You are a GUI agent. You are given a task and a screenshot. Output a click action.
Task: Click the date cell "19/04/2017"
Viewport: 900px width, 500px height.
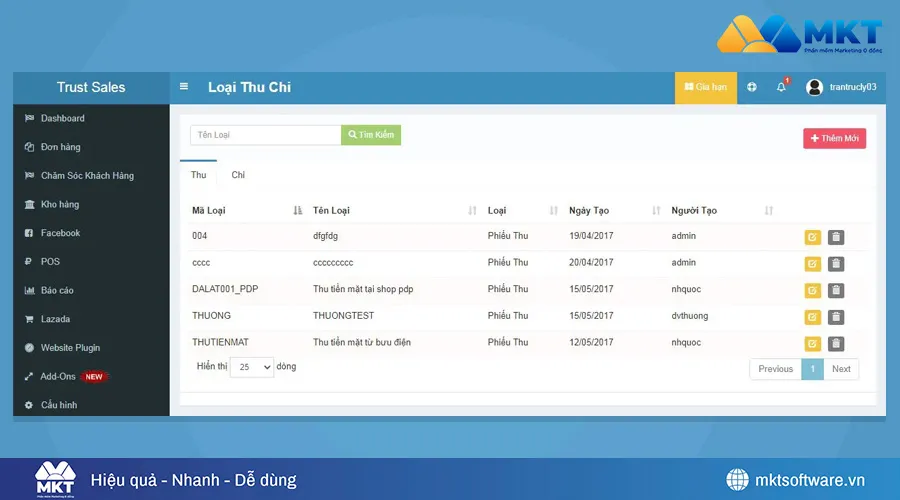(591, 236)
